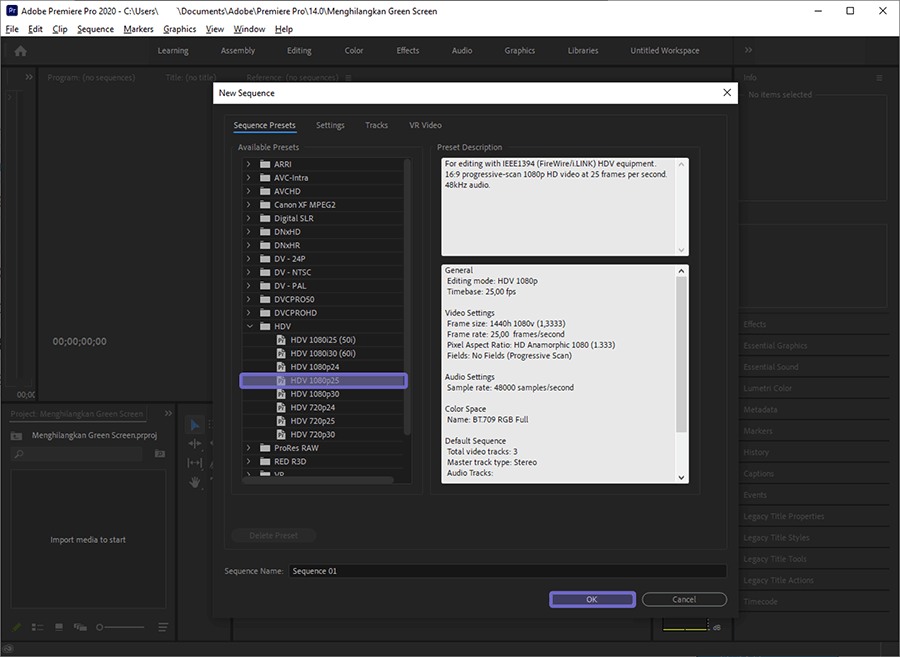Open the Window menu
900x657 pixels.
pos(249,29)
